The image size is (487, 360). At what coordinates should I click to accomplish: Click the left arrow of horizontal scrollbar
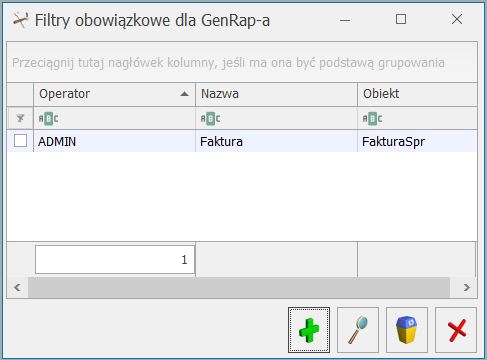[x=17, y=287]
